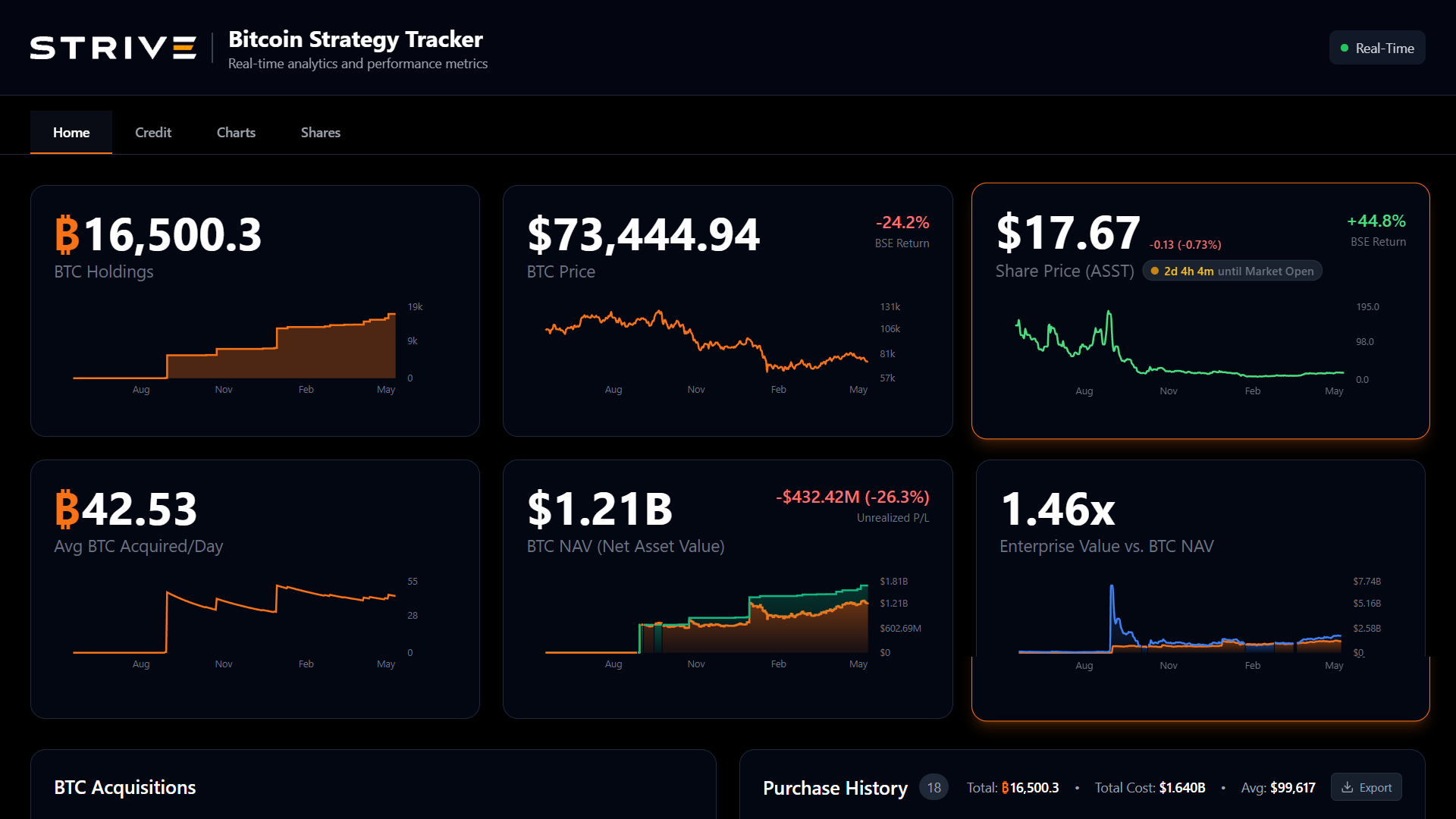The image size is (1456, 819).
Task: Click the -0.13 (-0.73%) price change
Action: pos(1185,244)
